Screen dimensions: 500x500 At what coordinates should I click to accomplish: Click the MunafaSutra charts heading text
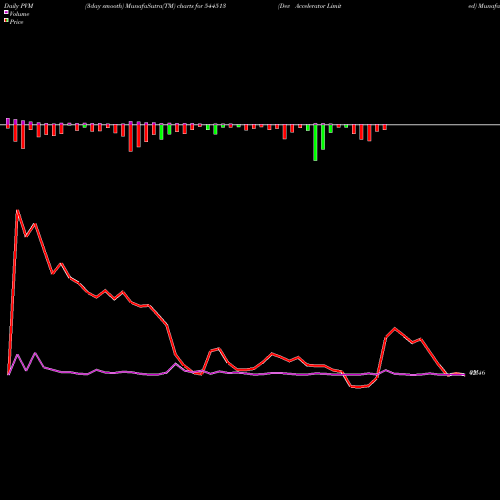tap(155, 6)
